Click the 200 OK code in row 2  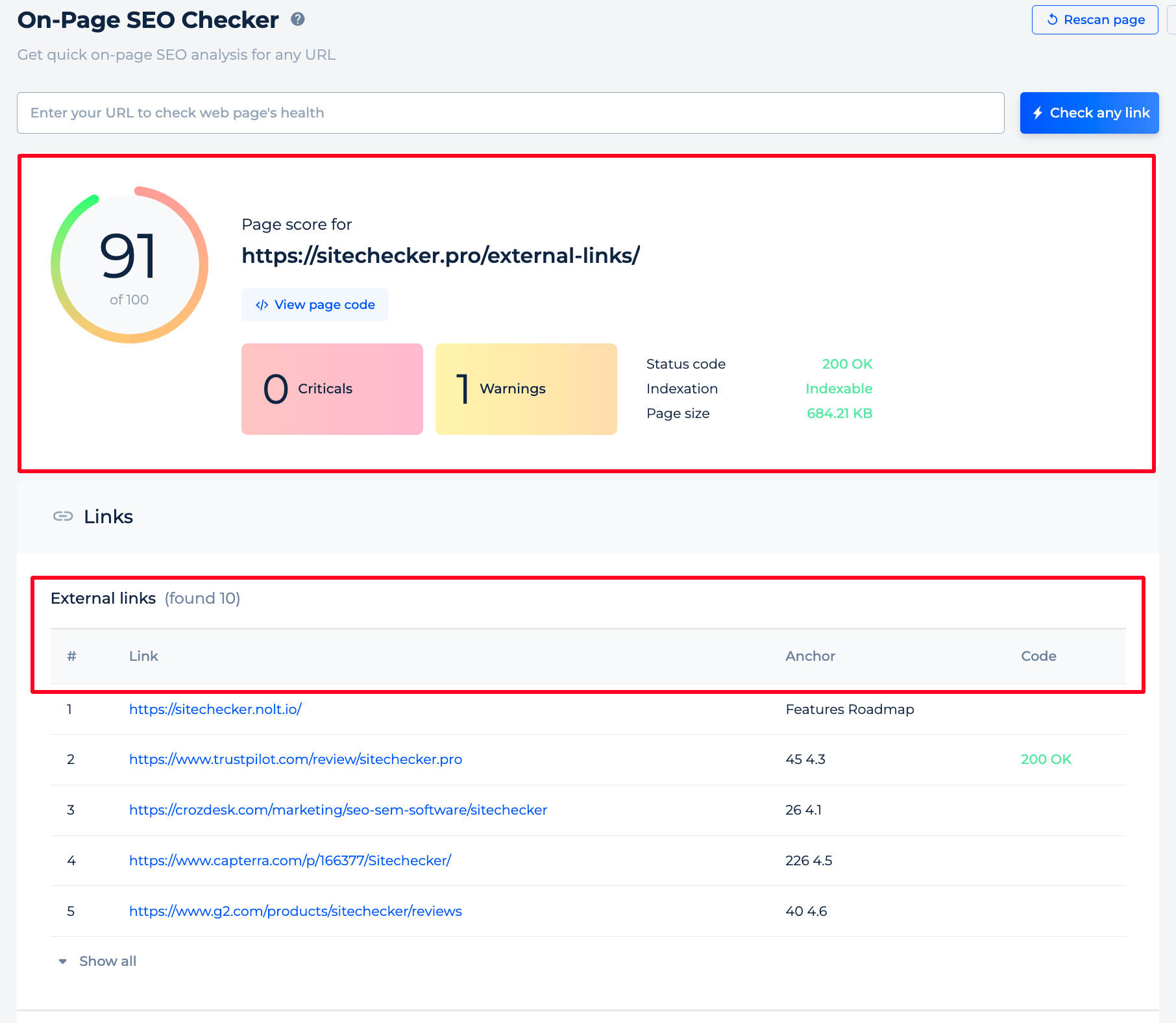pyautogui.click(x=1046, y=759)
